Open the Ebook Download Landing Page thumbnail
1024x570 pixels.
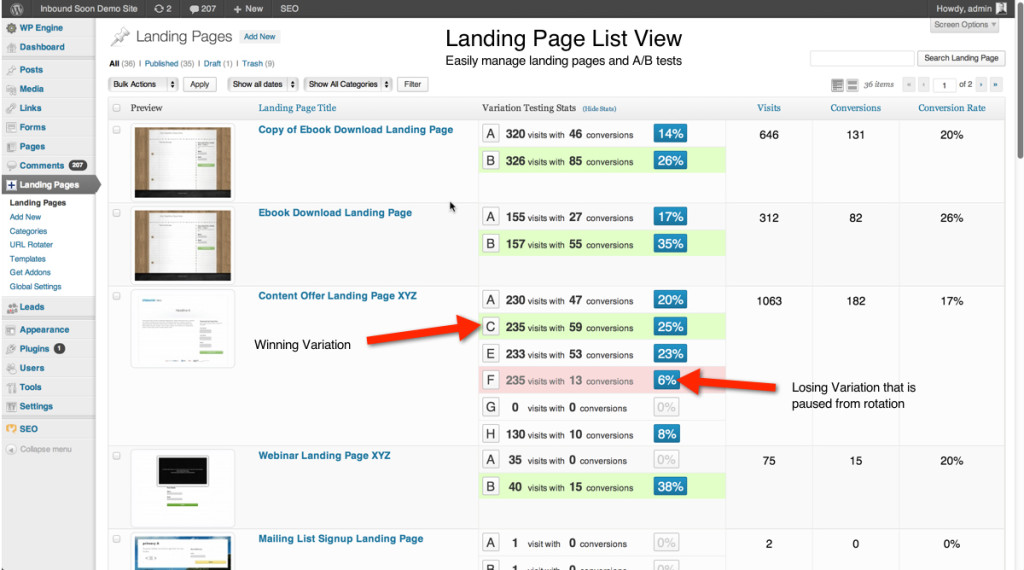coord(183,245)
